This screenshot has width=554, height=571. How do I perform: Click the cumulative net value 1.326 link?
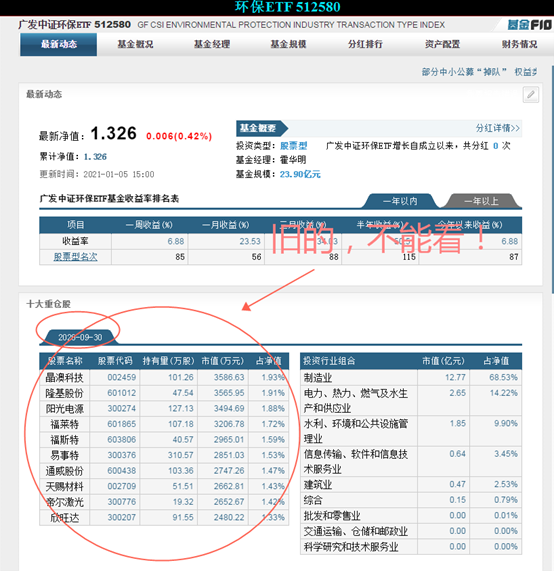click(x=95, y=157)
